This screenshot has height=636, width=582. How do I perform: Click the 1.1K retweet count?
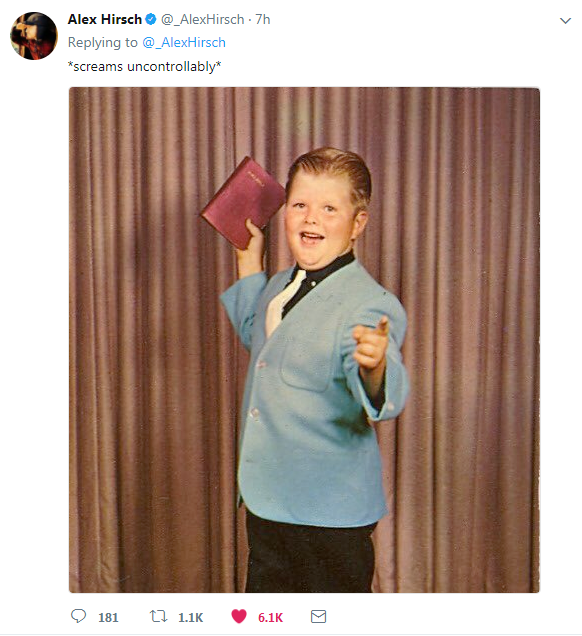(191, 617)
